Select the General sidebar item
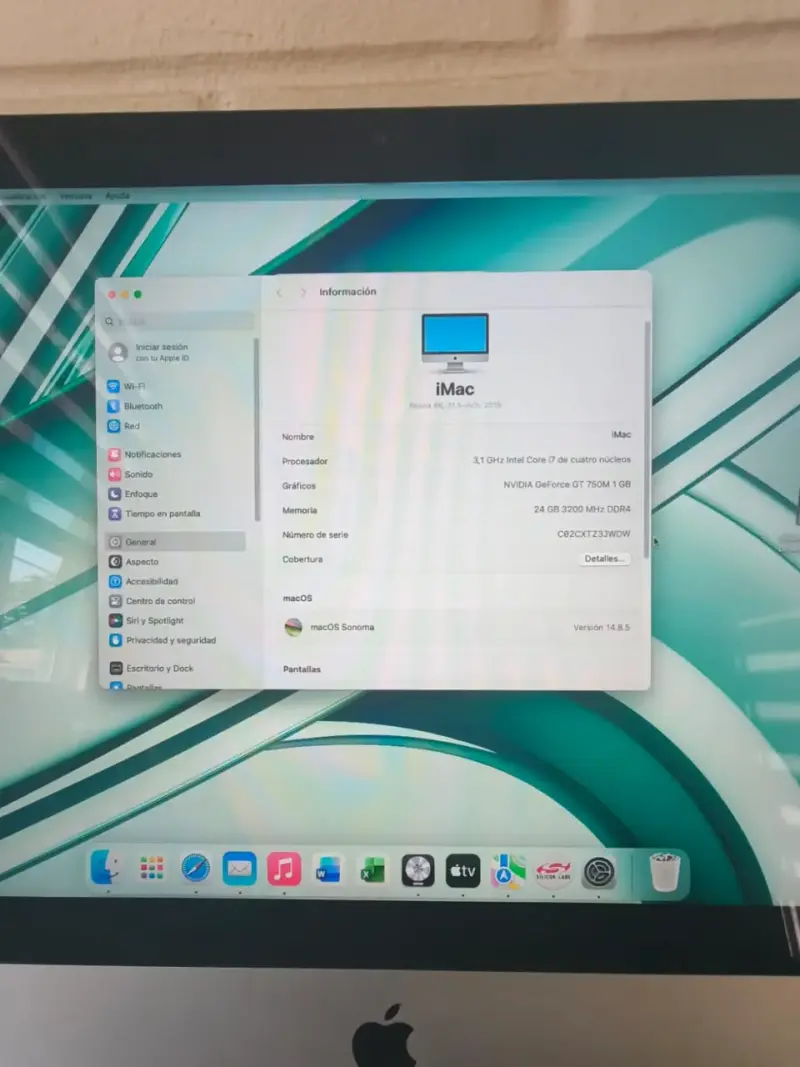 click(x=176, y=542)
